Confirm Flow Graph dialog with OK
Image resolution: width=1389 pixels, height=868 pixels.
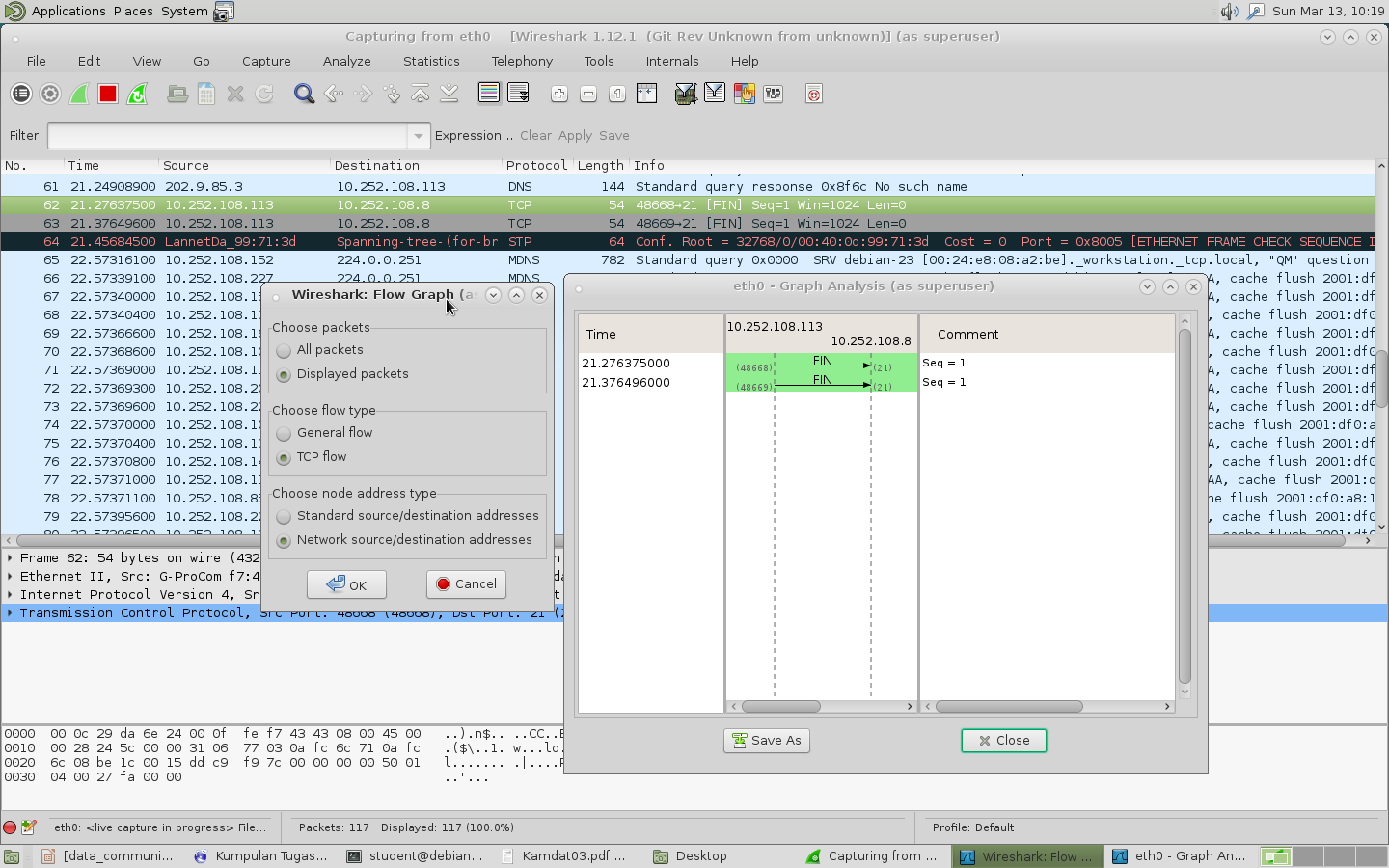pyautogui.click(x=346, y=584)
